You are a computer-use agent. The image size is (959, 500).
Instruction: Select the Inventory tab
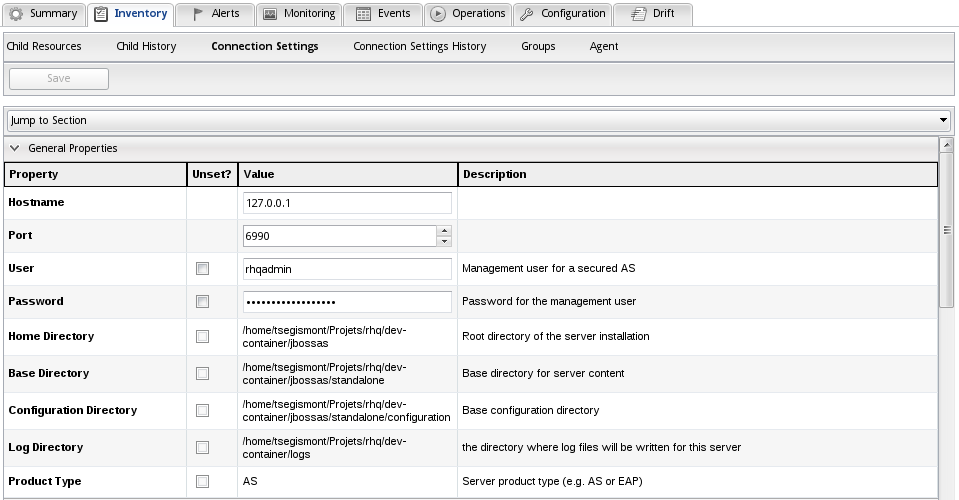[x=131, y=14]
